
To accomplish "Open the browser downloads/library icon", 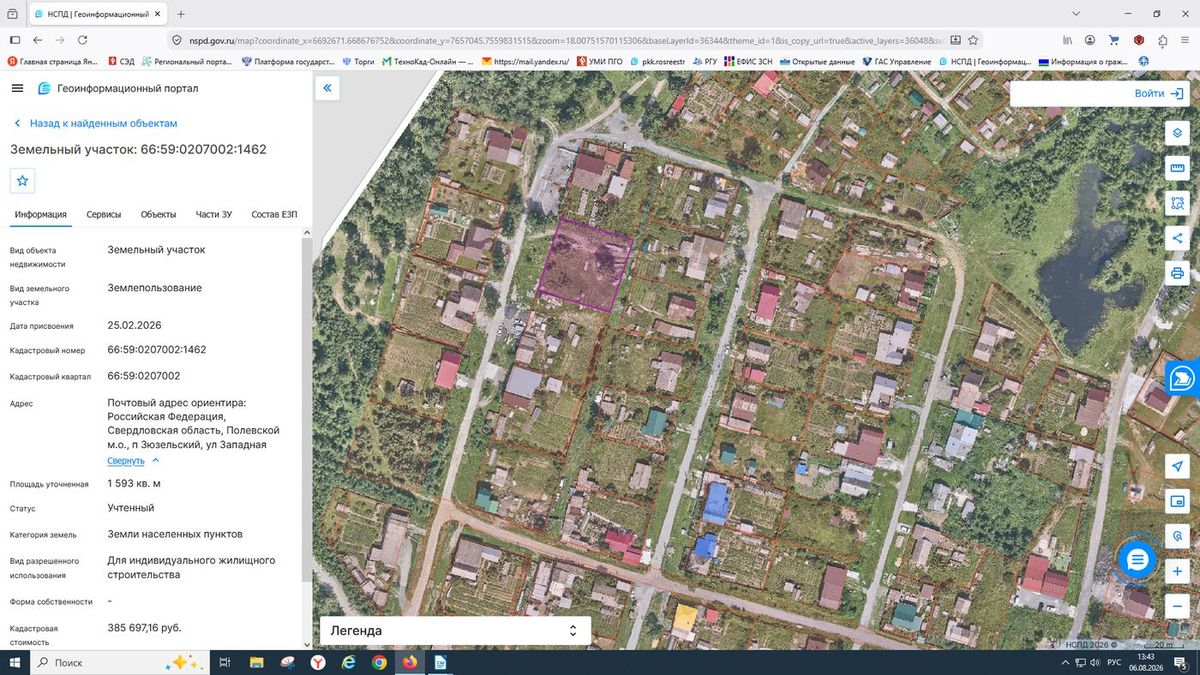I will pos(1066,40).
